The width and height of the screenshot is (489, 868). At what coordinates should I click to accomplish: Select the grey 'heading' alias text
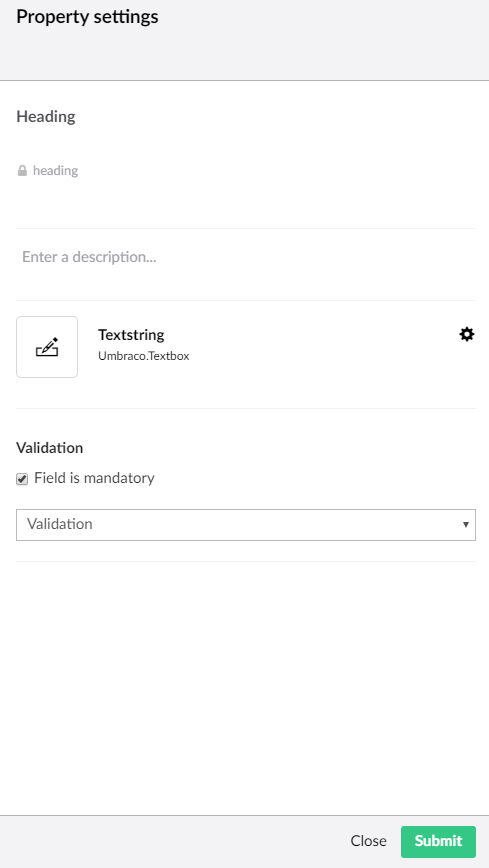(55, 170)
